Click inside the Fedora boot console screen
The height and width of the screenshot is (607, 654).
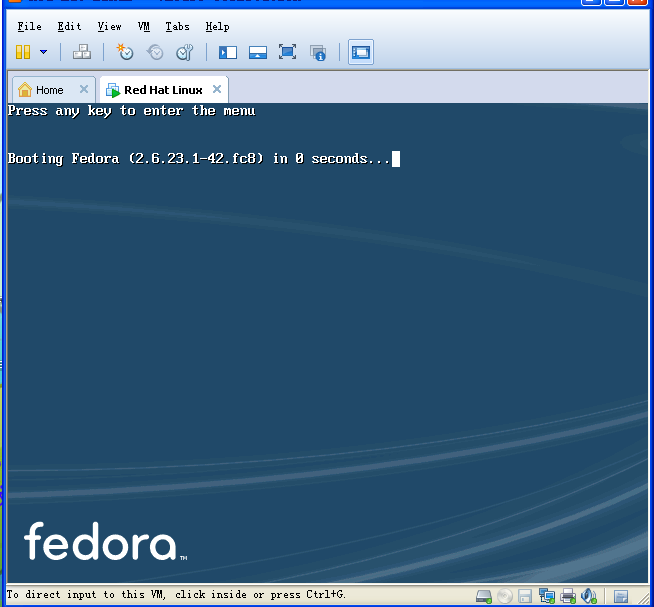[327, 342]
